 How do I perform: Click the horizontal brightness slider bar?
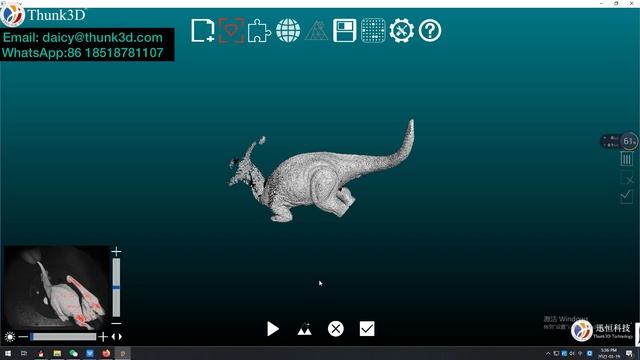[x=63, y=337]
